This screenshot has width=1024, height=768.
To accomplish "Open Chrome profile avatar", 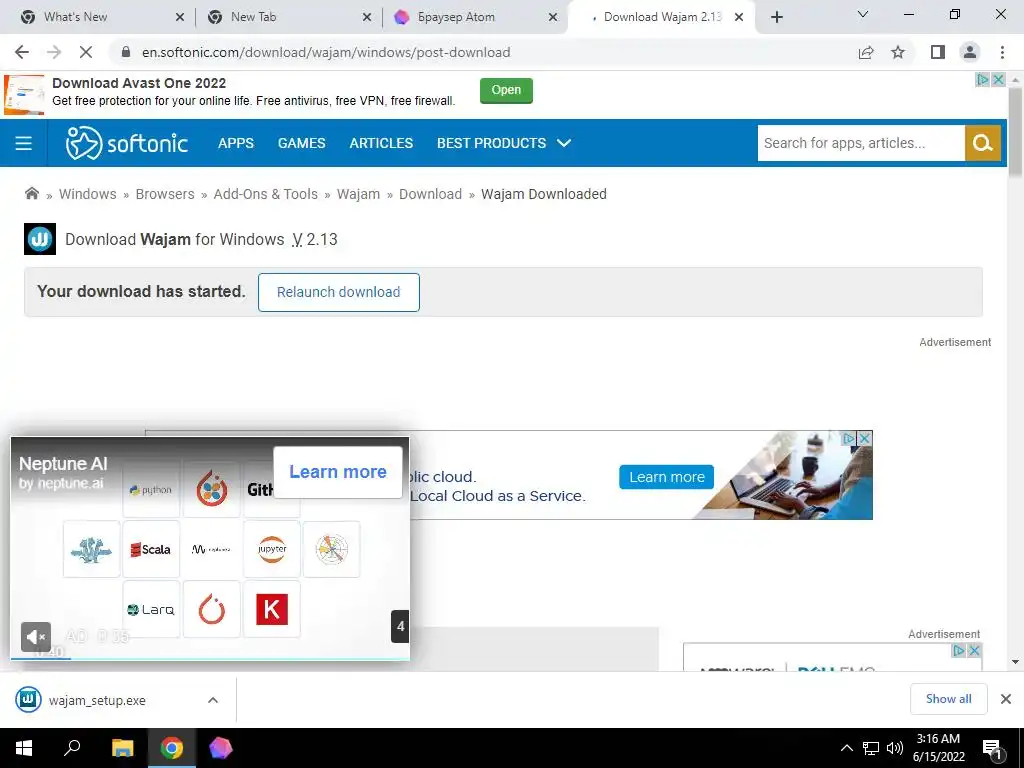I will [x=970, y=52].
